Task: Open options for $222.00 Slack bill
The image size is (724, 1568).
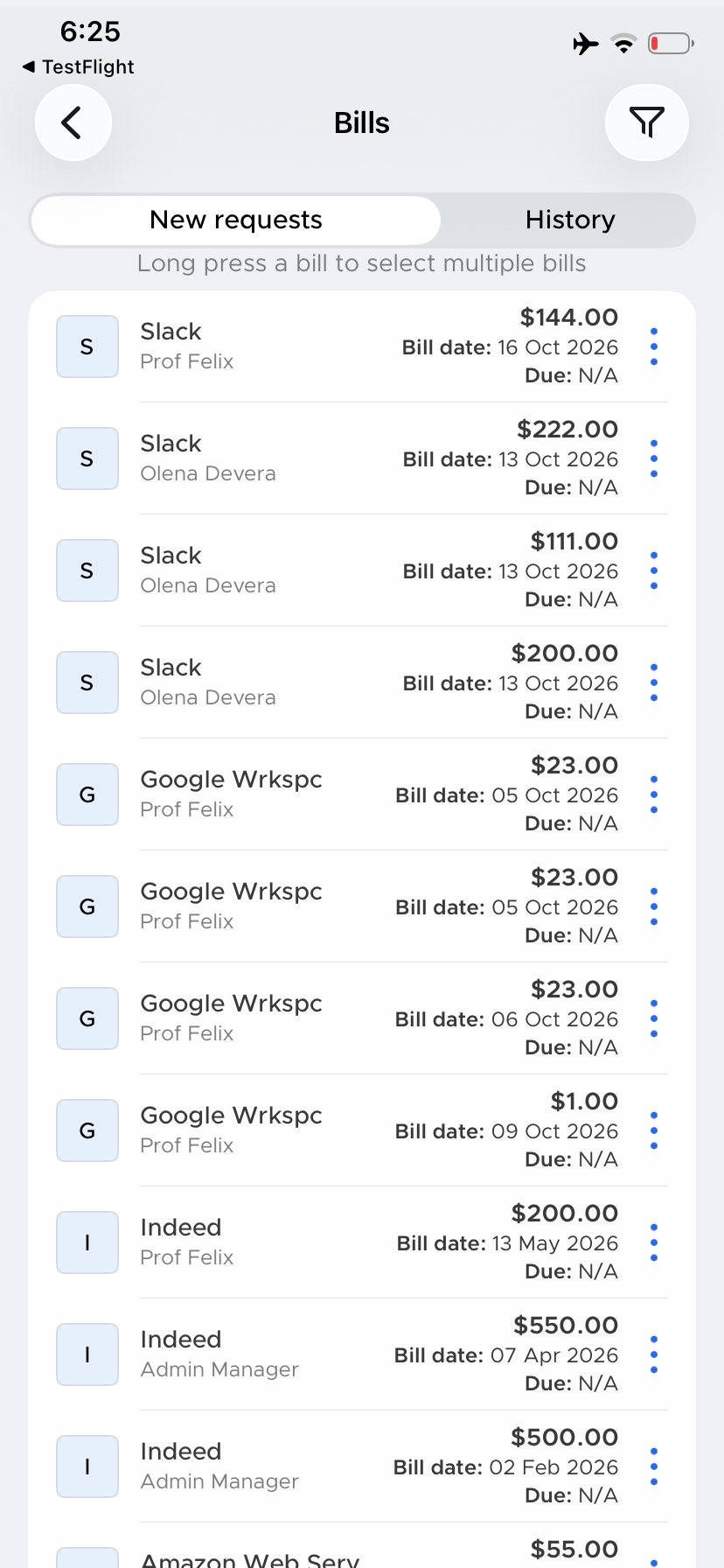Action: tap(654, 458)
